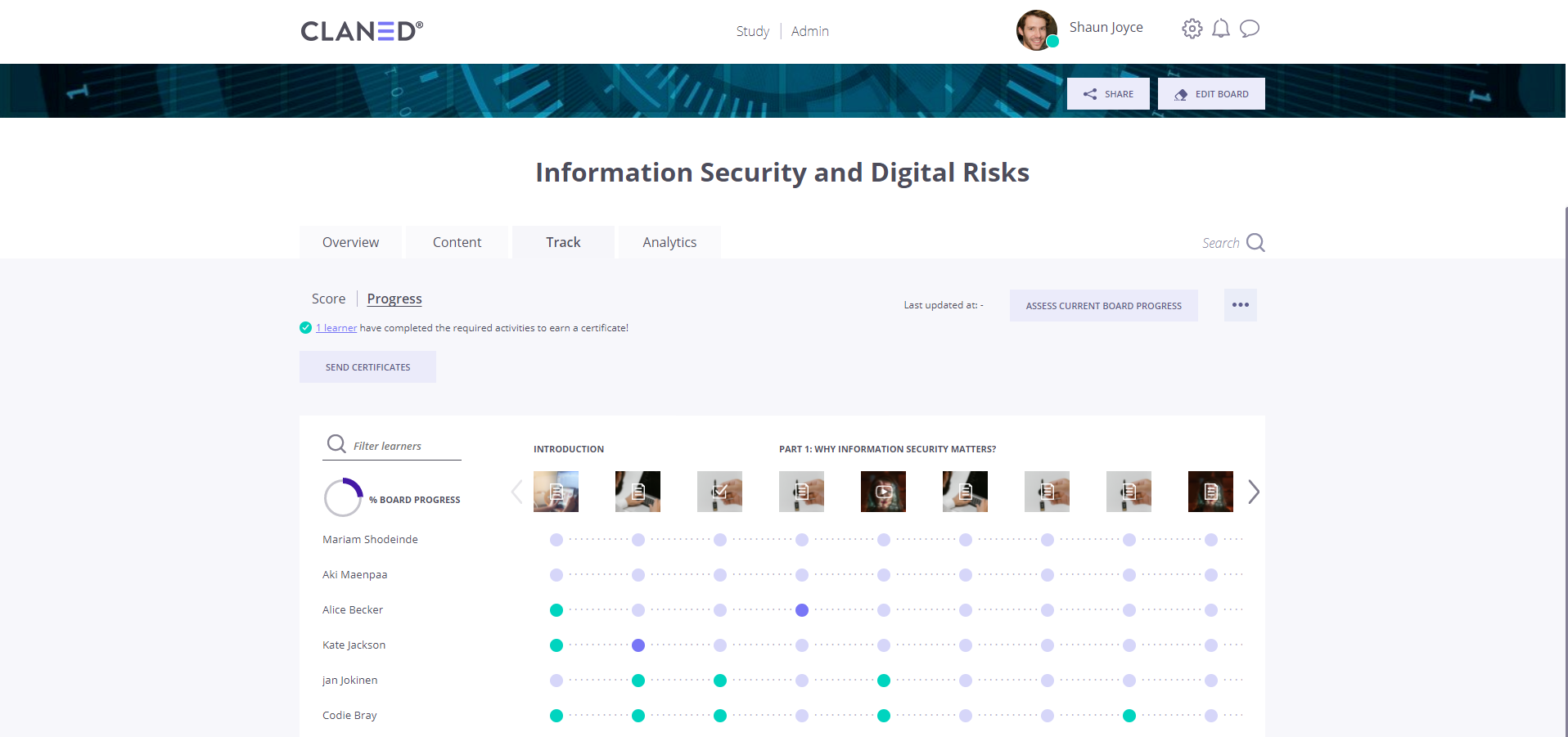Screen dimensions: 1568x737
Task: Click the page vertical scrollbar
Action: pyautogui.click(x=1566, y=472)
